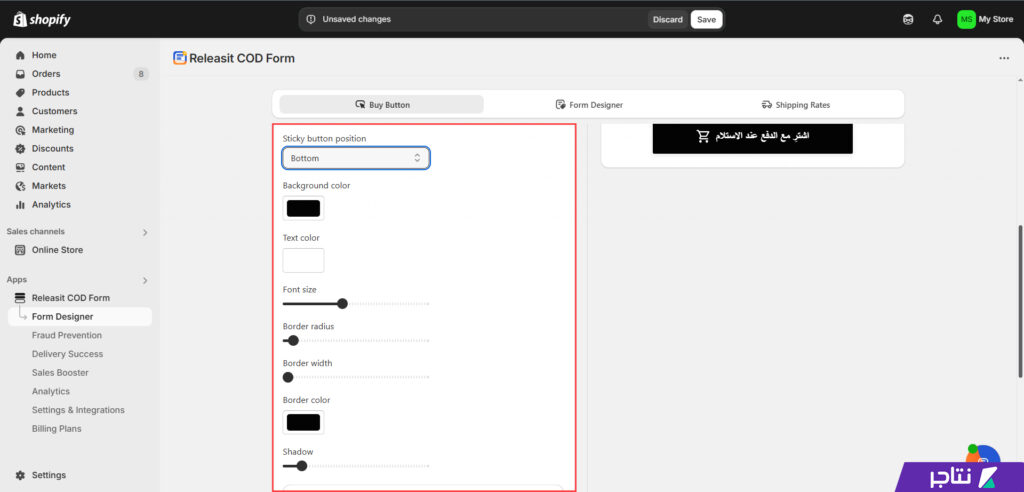Click the Border radius slider handle
This screenshot has width=1024, height=492.
click(x=293, y=340)
